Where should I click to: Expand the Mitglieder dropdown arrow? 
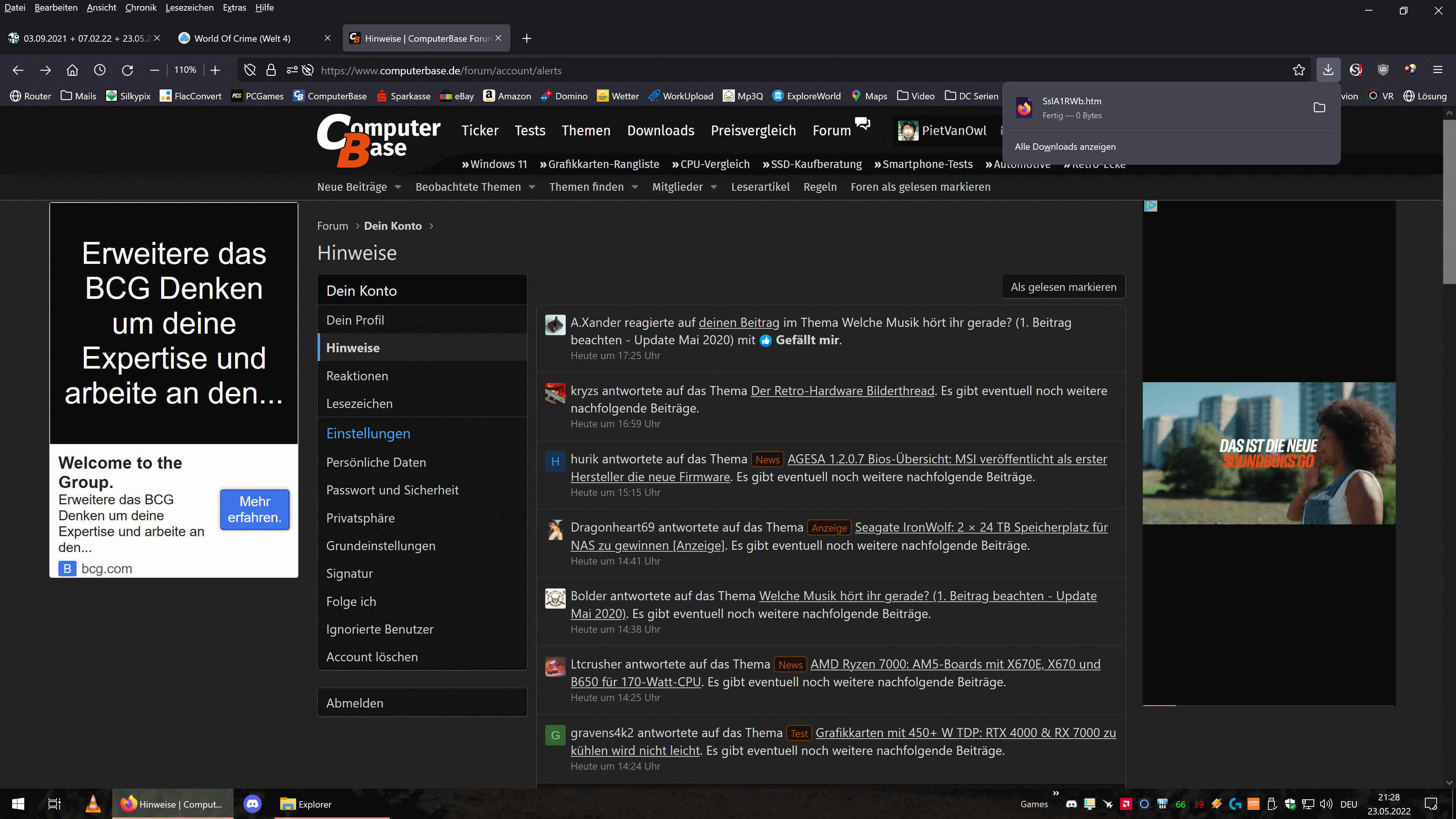714,187
